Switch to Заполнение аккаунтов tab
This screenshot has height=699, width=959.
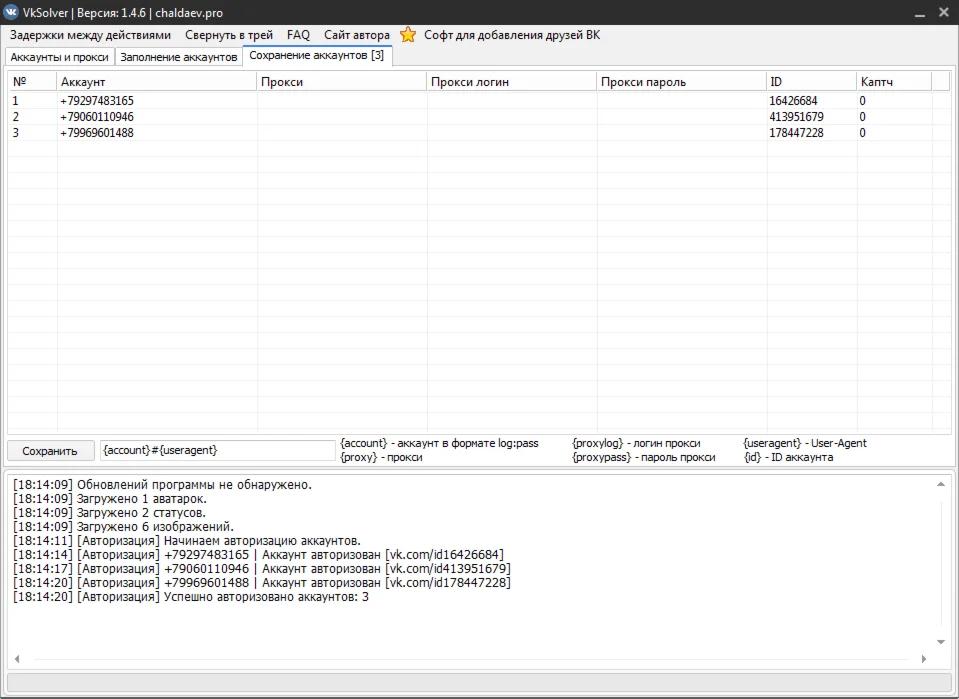click(x=179, y=57)
